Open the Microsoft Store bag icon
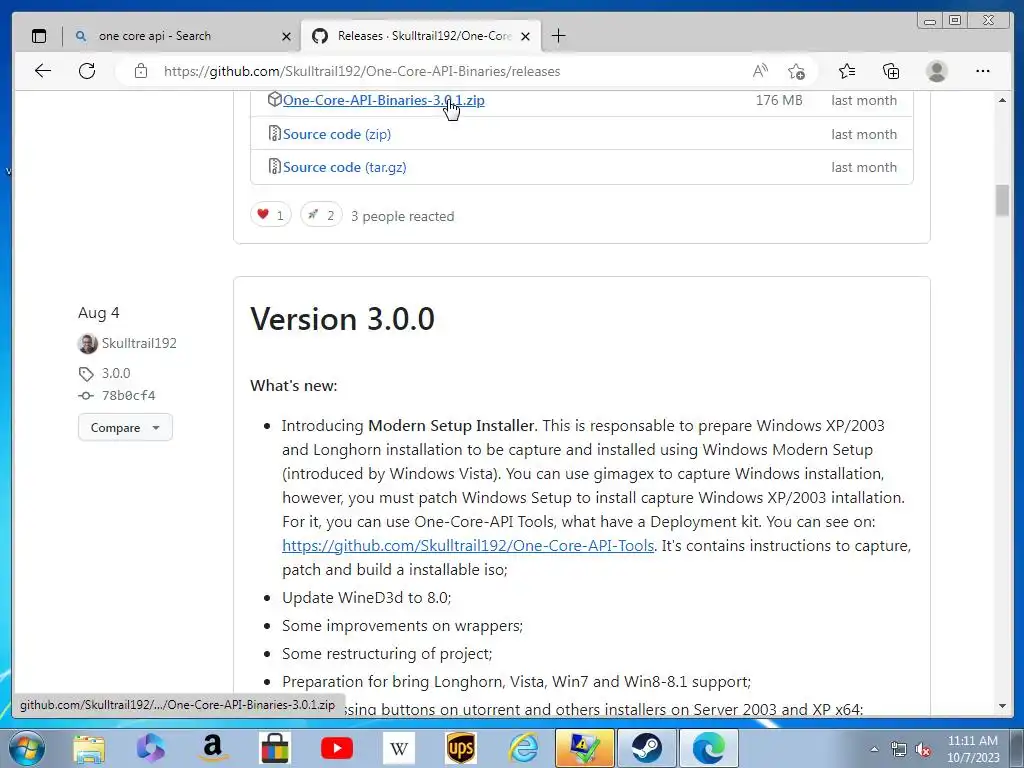The height and width of the screenshot is (768, 1024). point(274,748)
